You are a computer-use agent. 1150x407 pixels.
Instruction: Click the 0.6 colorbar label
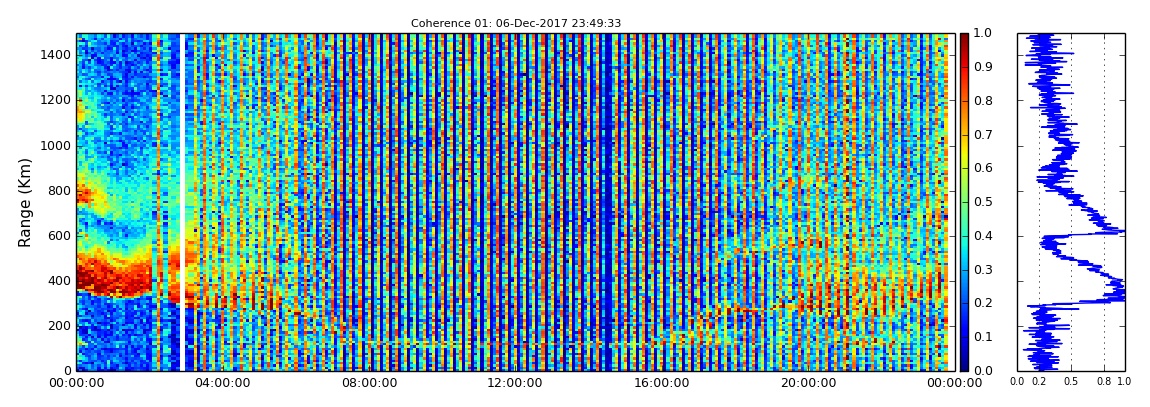tap(982, 168)
